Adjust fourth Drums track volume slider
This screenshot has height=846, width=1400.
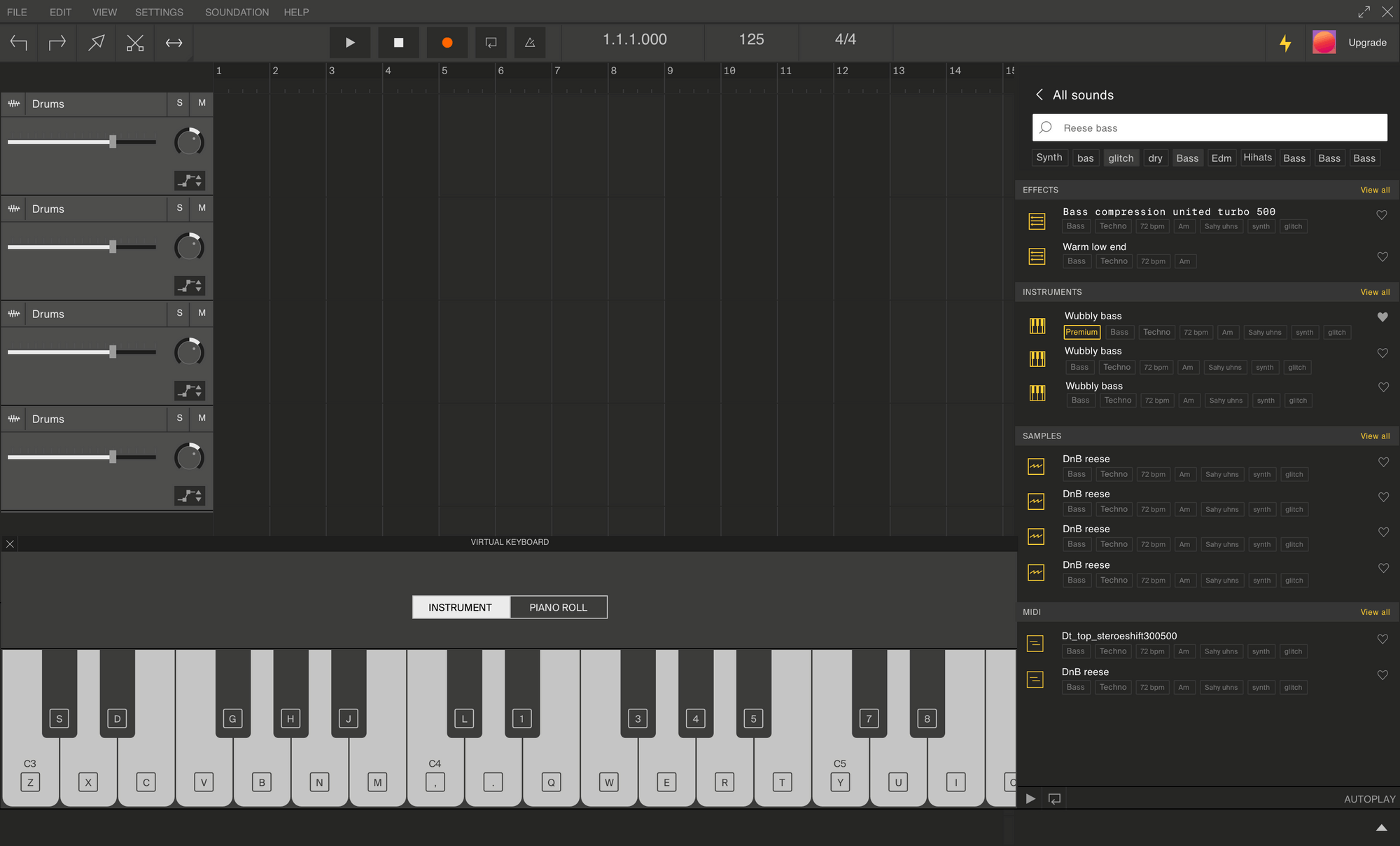pos(113,457)
